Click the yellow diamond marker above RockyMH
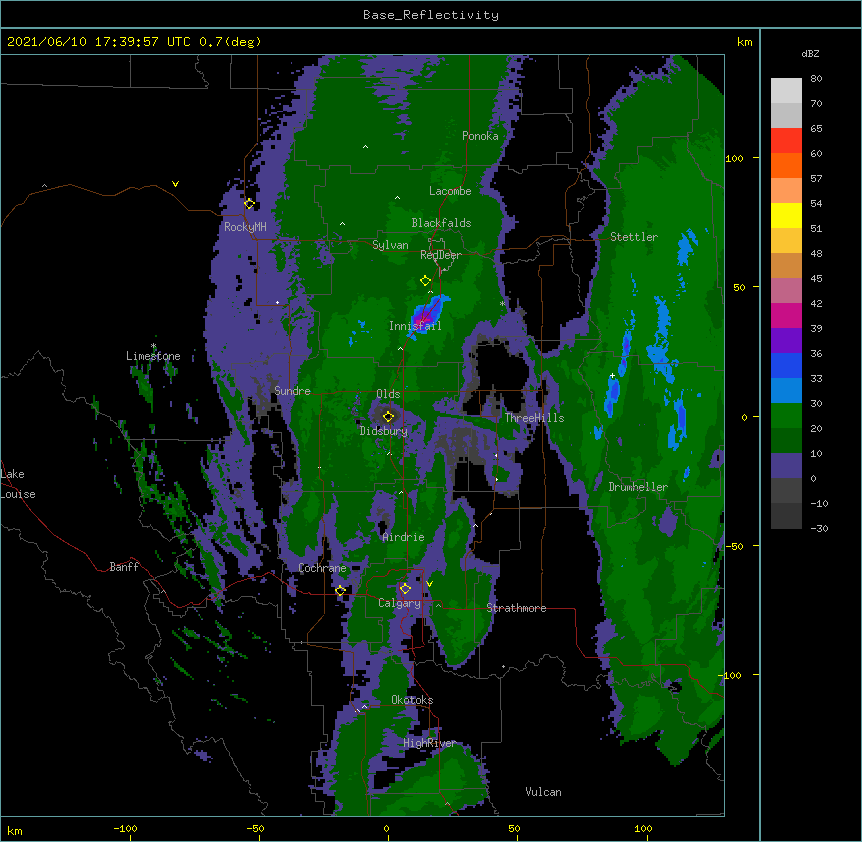 tap(250, 204)
